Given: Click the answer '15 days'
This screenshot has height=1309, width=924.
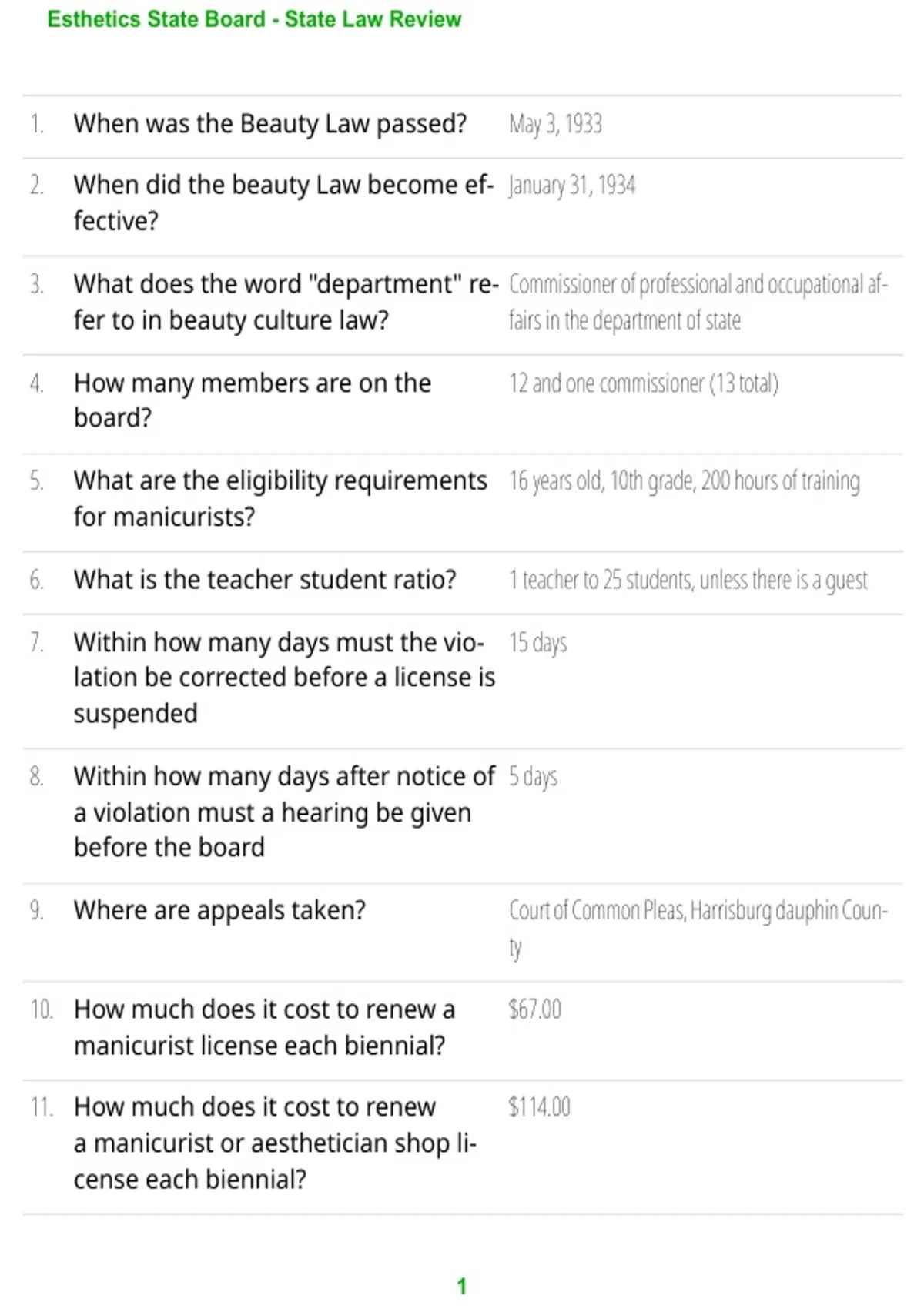Looking at the screenshot, I should coord(537,642).
